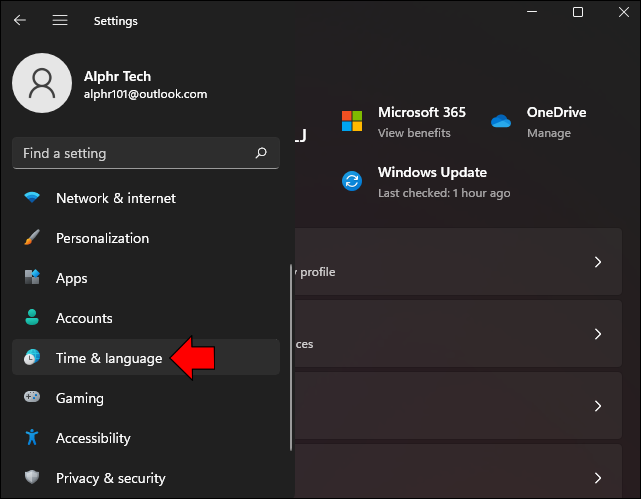Click the Microsoft 365 logo icon

coord(352,121)
